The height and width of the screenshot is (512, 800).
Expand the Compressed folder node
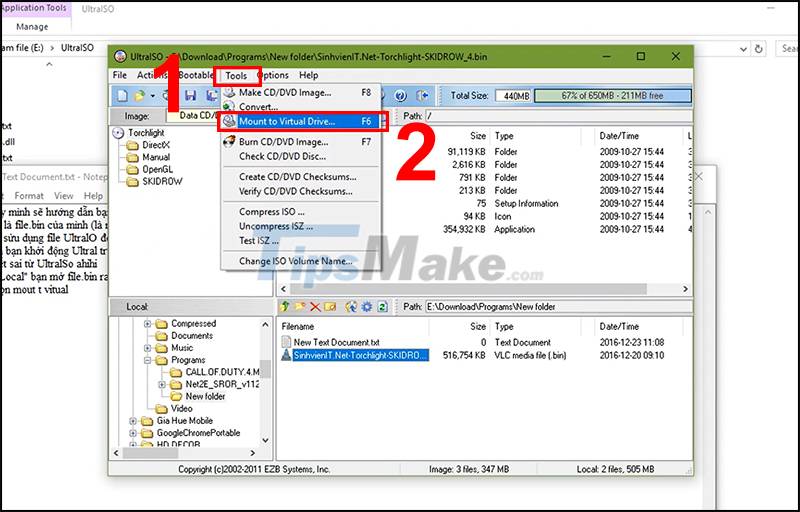pyautogui.click(x=147, y=324)
